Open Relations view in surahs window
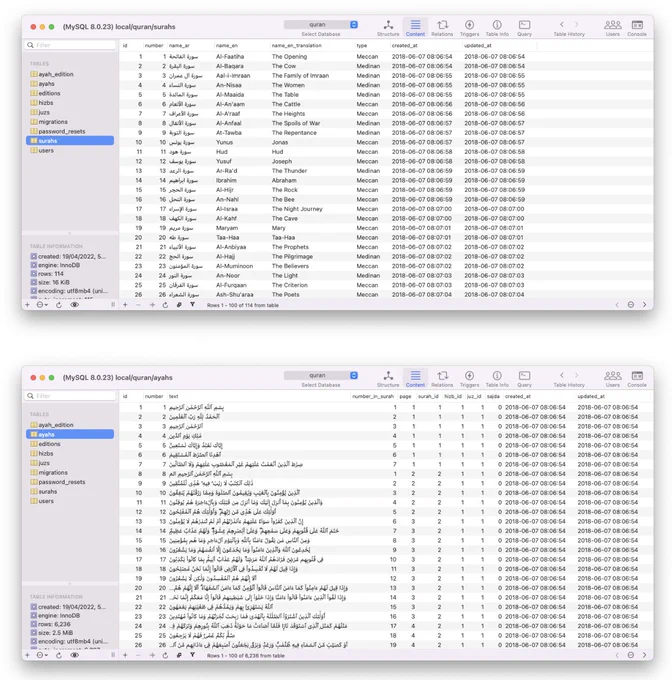The image size is (672, 680). coord(442,28)
